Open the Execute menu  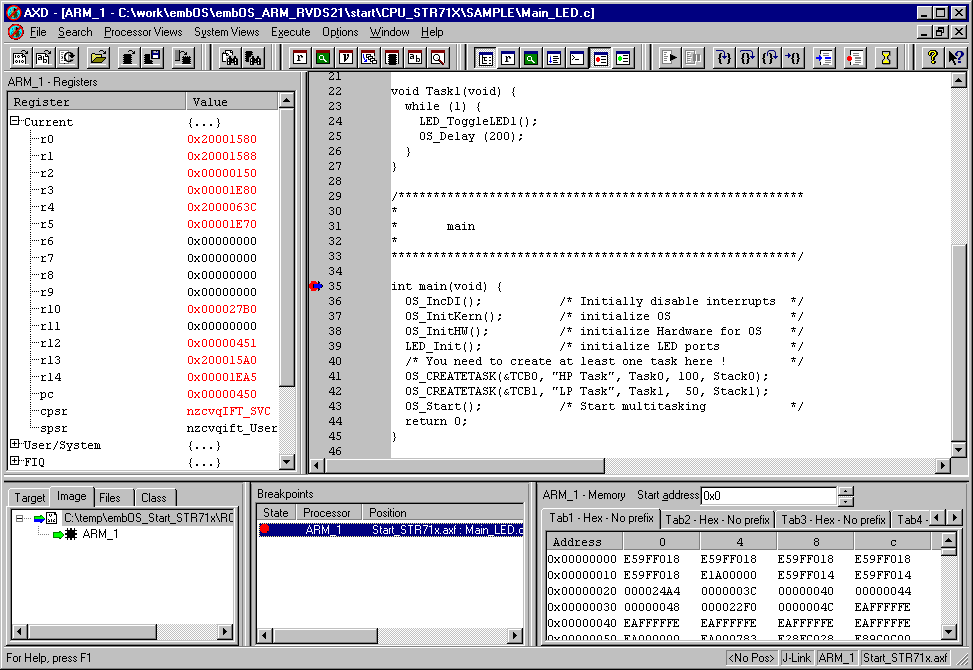click(x=291, y=32)
